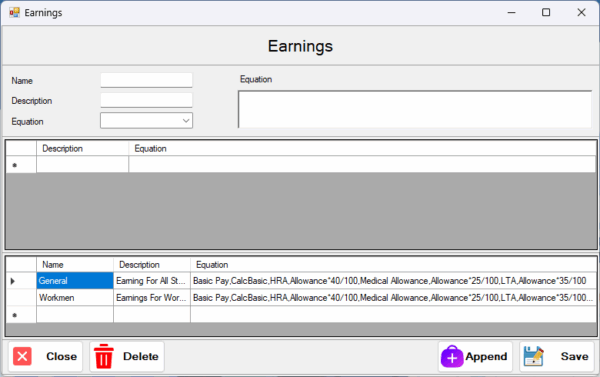Click the empty Equation cell in top grid new row
This screenshot has height=377, width=600.
pos(362,165)
